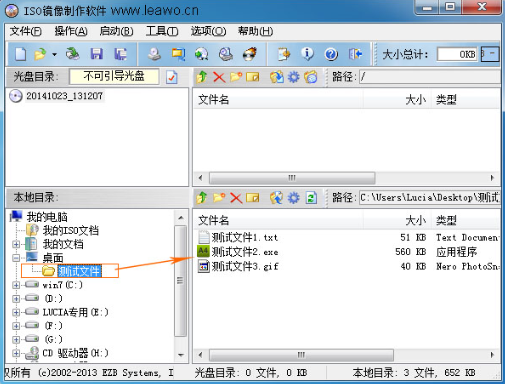Click gear Properties icon in disc toolbar

point(294,77)
